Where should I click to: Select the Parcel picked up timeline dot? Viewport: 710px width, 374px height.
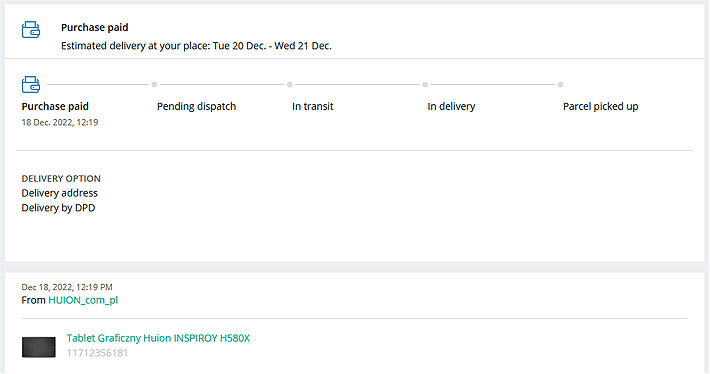[561, 85]
